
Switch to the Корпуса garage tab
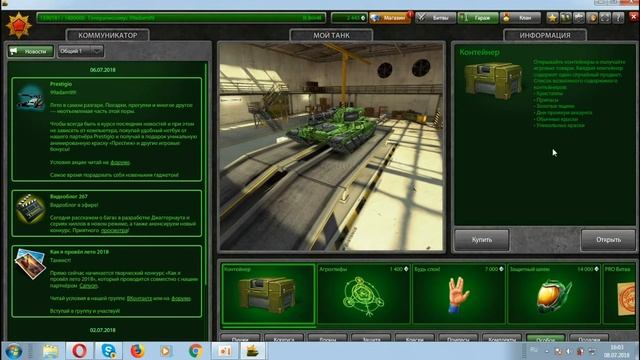tap(284, 338)
